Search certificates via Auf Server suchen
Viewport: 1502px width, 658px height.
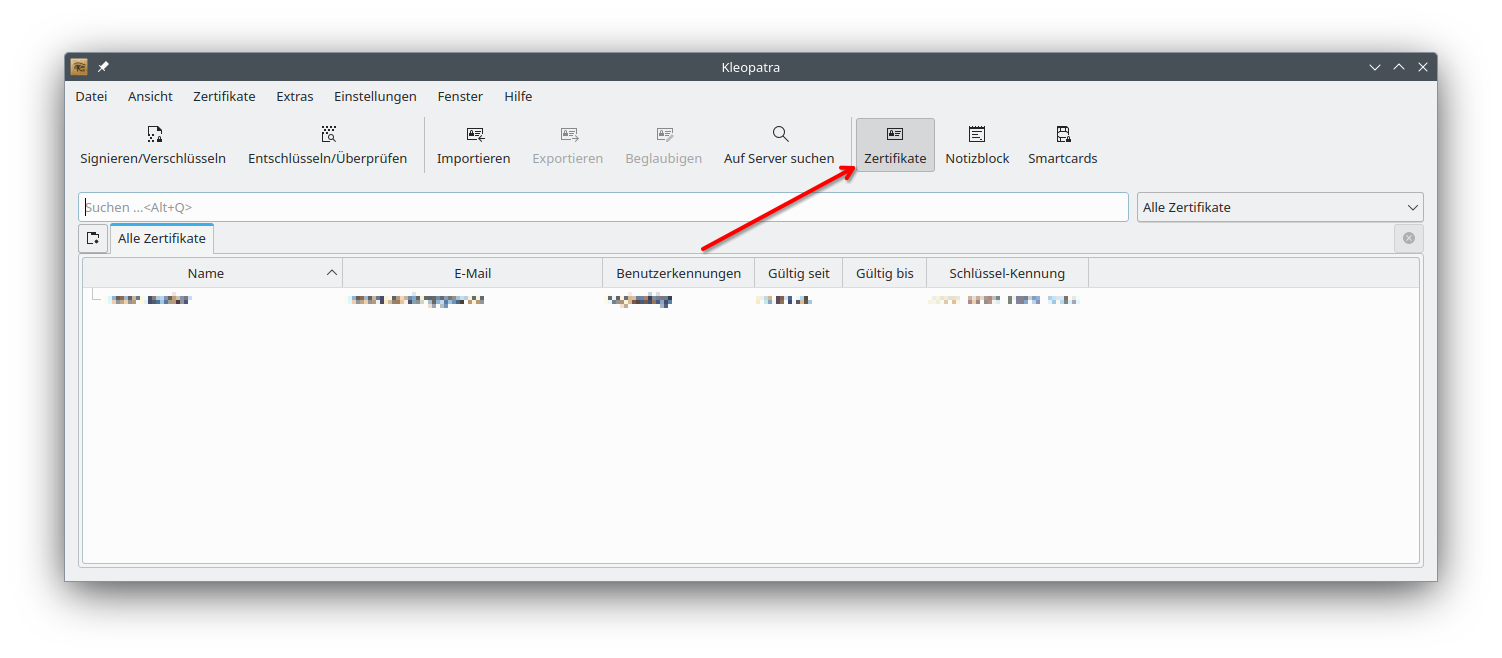779,145
